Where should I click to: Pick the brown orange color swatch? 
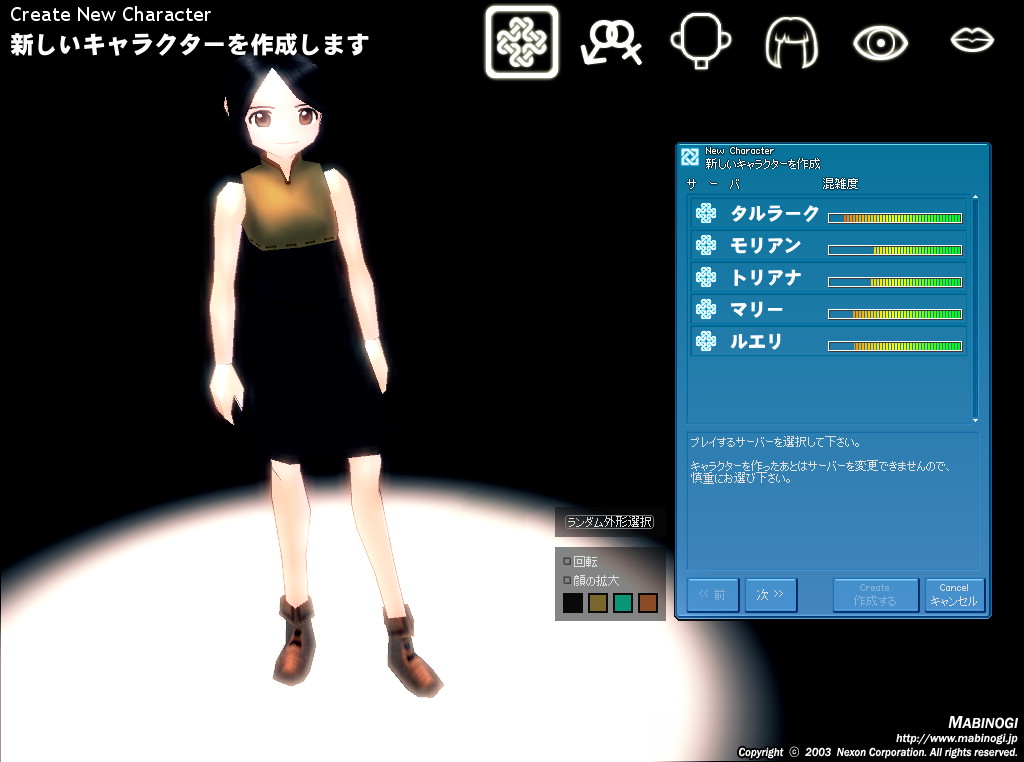647,603
